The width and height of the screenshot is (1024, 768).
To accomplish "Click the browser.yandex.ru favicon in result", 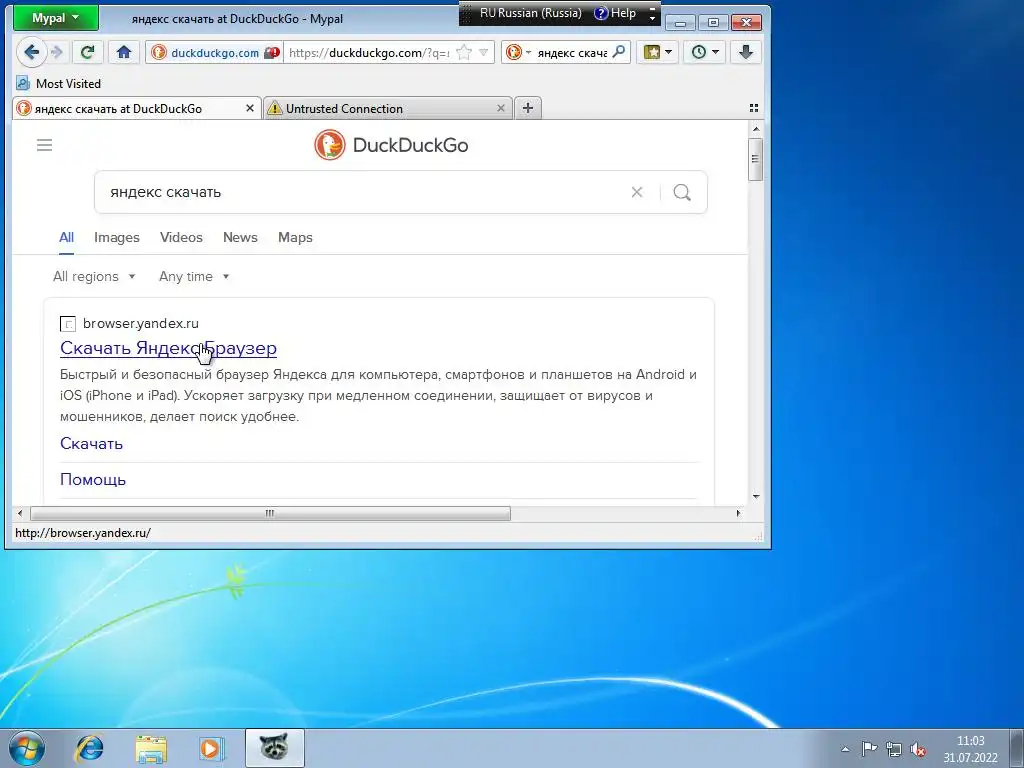I will click(x=68, y=324).
